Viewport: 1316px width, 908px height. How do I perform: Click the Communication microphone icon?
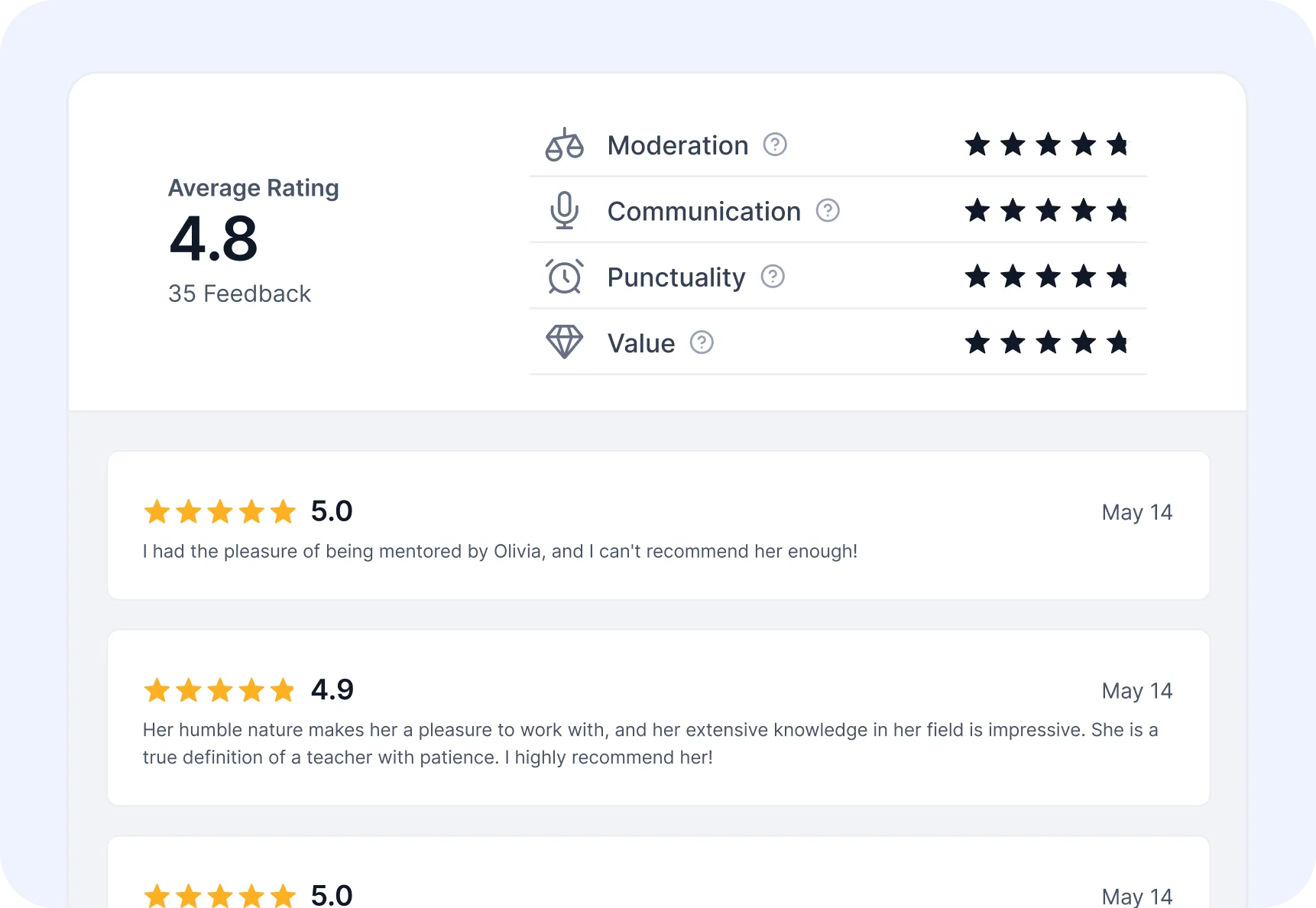[564, 211]
